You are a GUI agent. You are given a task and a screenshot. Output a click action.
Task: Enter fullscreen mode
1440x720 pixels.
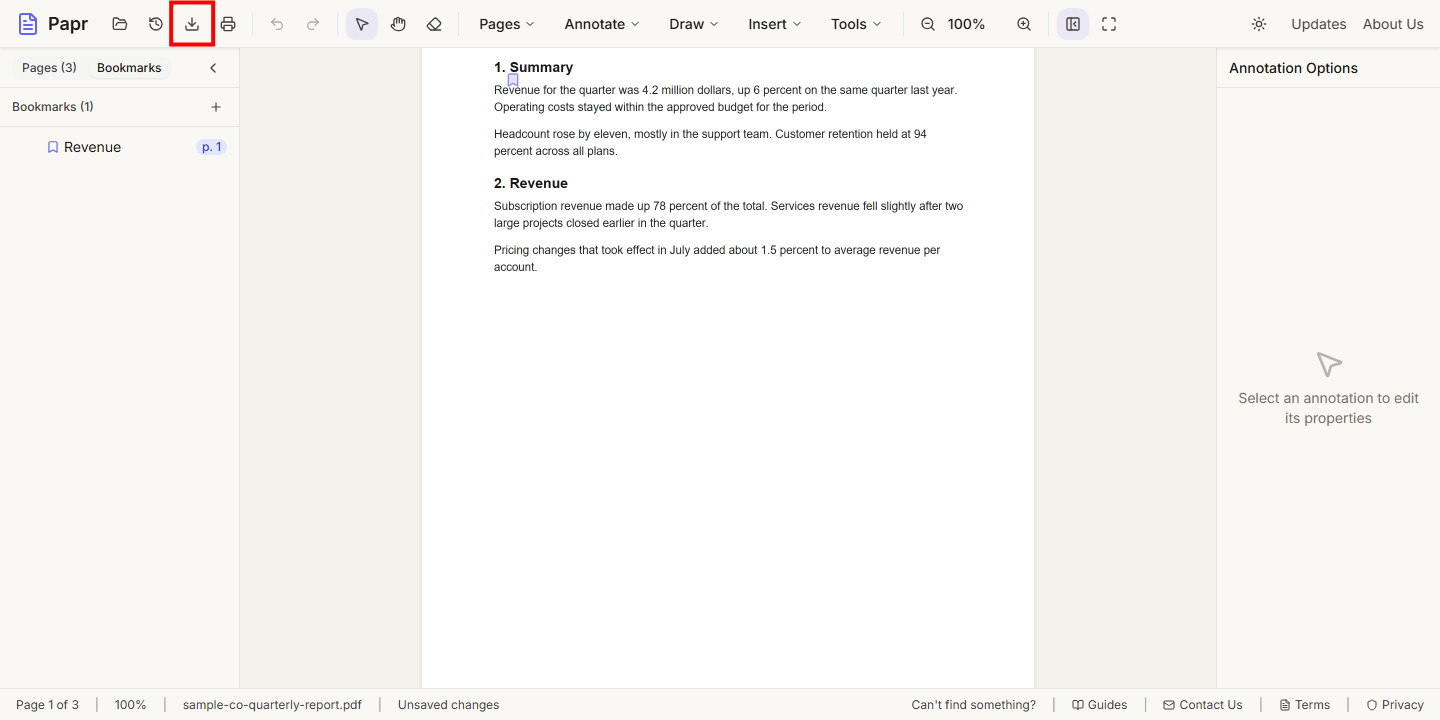coord(1109,24)
